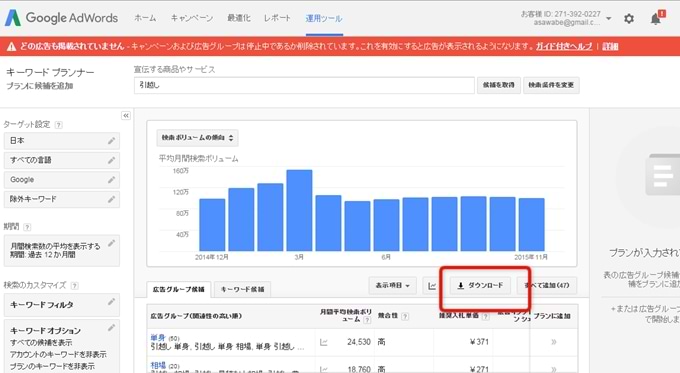Viewport: 680px width, 373px height.
Task: Switch to the キーワード候補 tab
Action: (242, 289)
